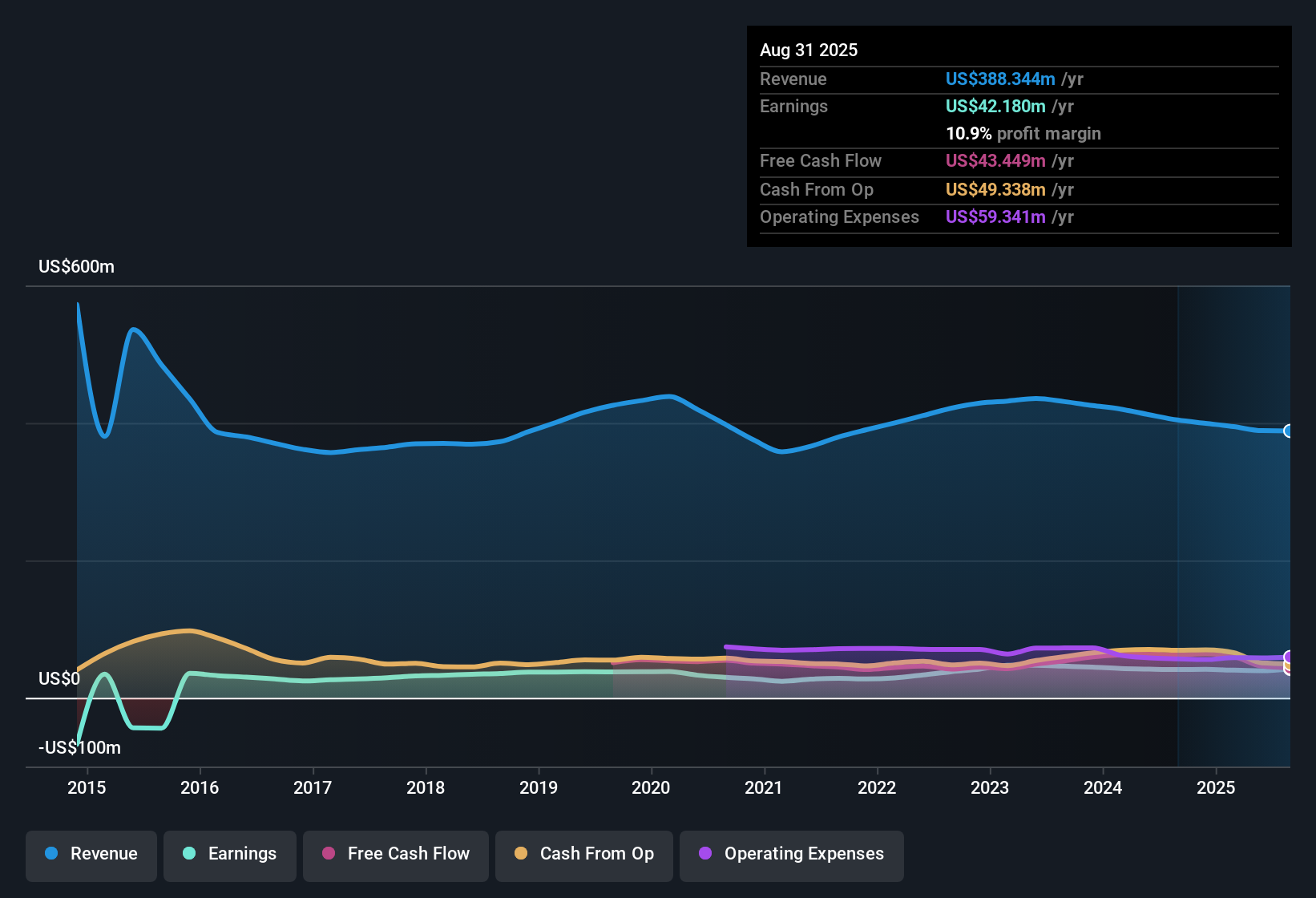The width and height of the screenshot is (1316, 898).
Task: Click the 10.9% profit margin text
Action: tap(1023, 134)
